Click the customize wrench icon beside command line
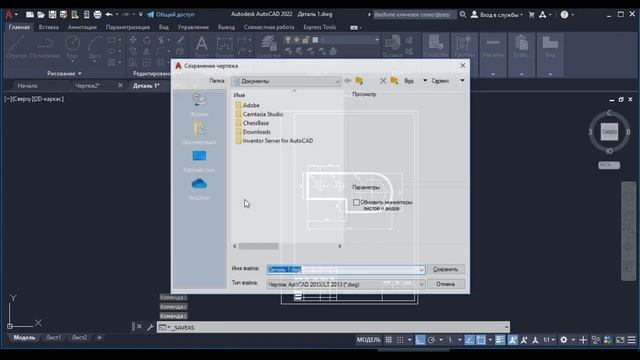Viewport: 640px width, 360px height. coord(150,327)
